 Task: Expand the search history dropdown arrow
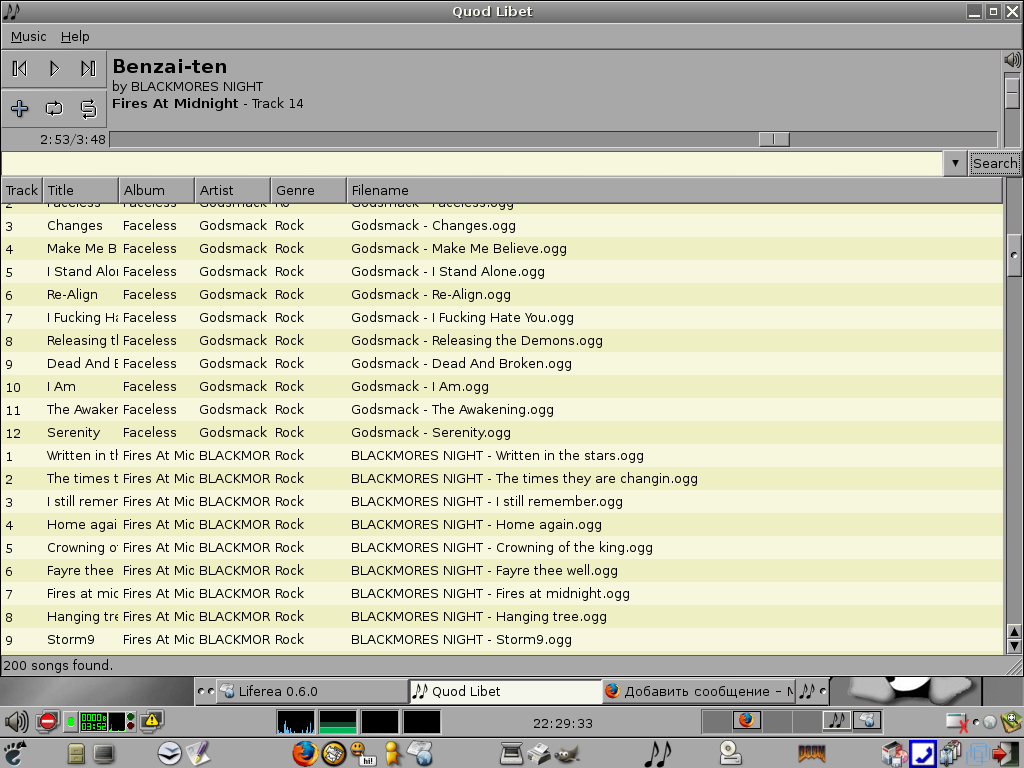(x=955, y=163)
